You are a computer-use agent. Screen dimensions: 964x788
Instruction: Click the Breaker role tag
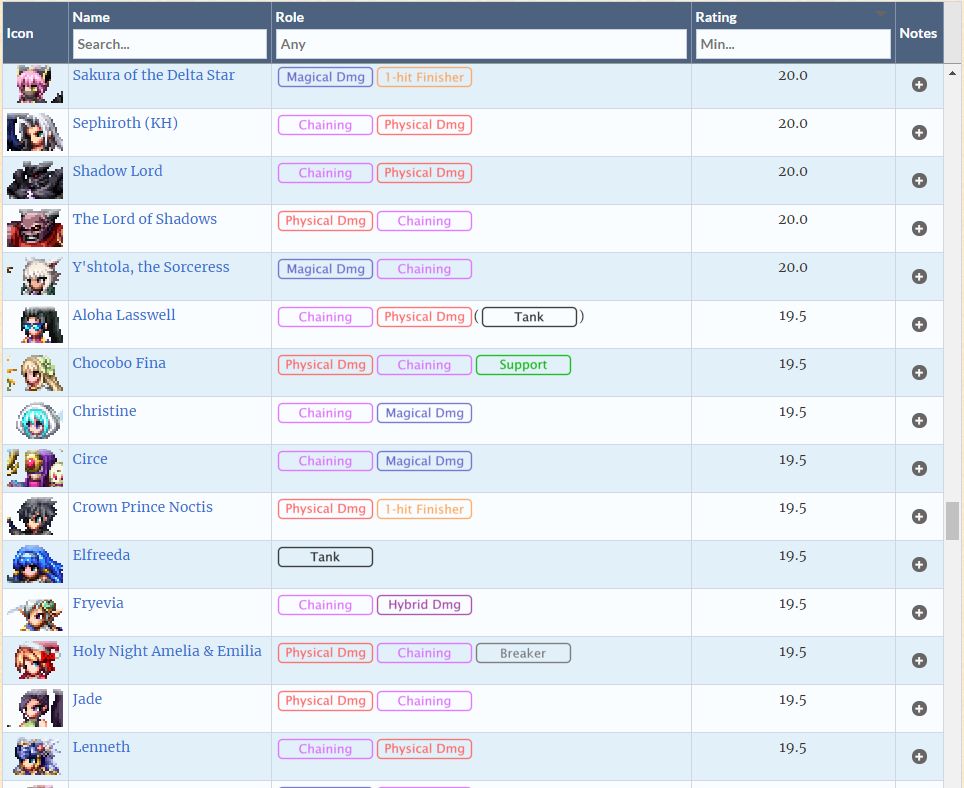523,653
